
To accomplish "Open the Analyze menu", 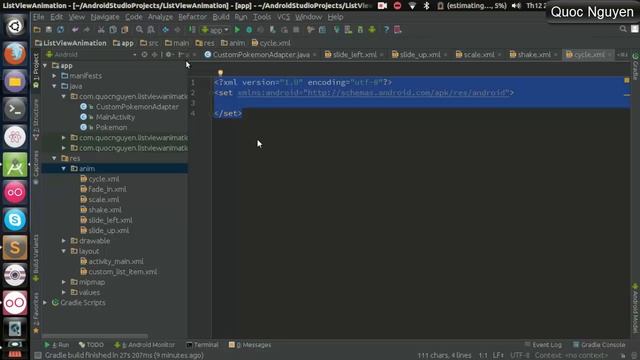I will (x=160, y=17).
